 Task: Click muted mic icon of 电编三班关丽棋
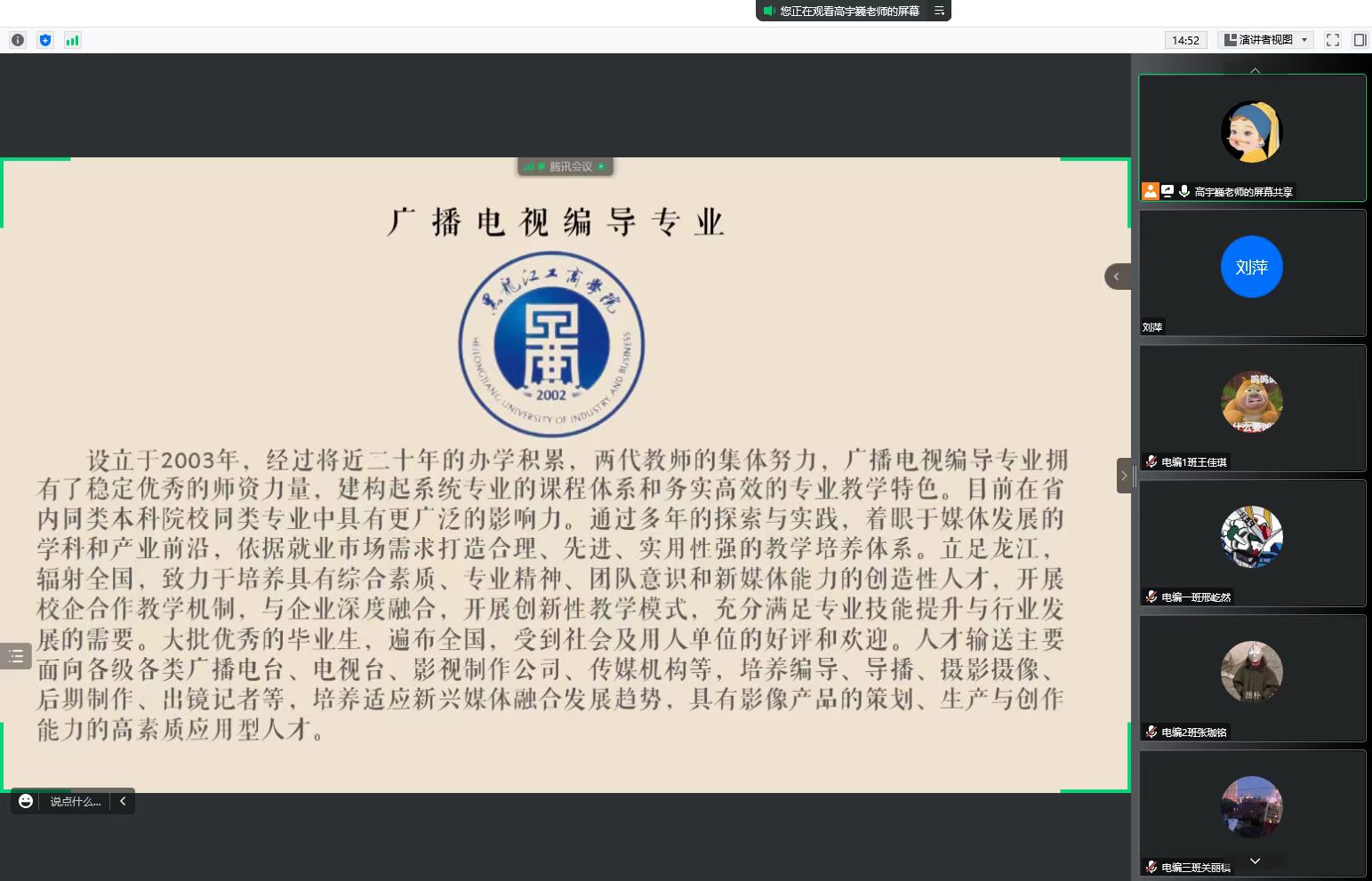click(x=1151, y=867)
